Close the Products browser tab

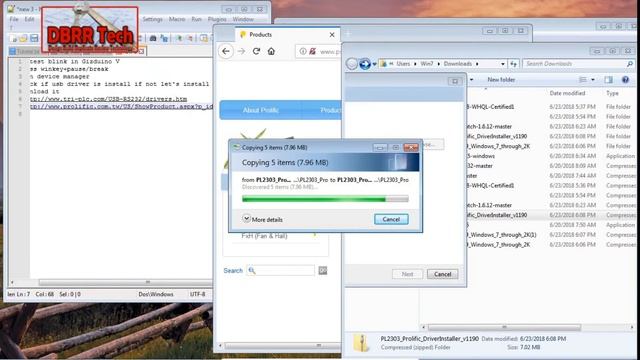(x=332, y=35)
